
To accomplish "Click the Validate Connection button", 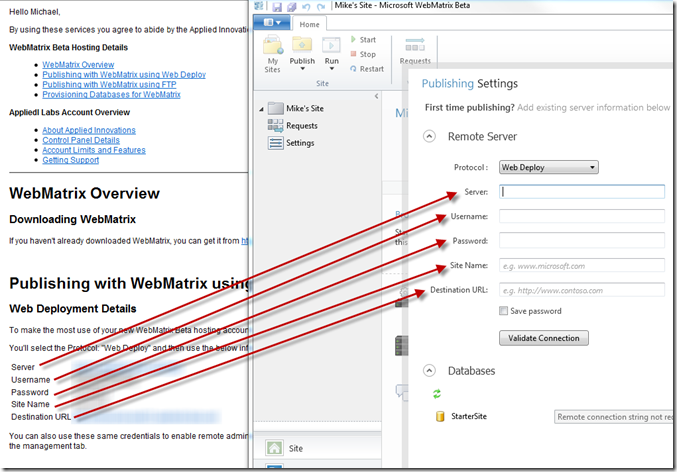I will 544,338.
